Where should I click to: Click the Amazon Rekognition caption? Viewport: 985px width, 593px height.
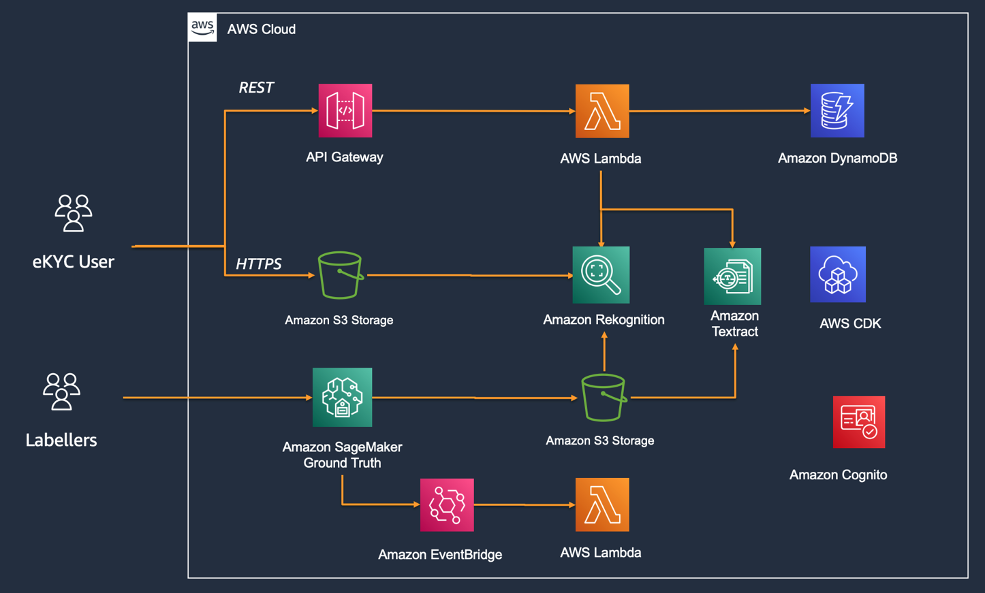coord(604,320)
